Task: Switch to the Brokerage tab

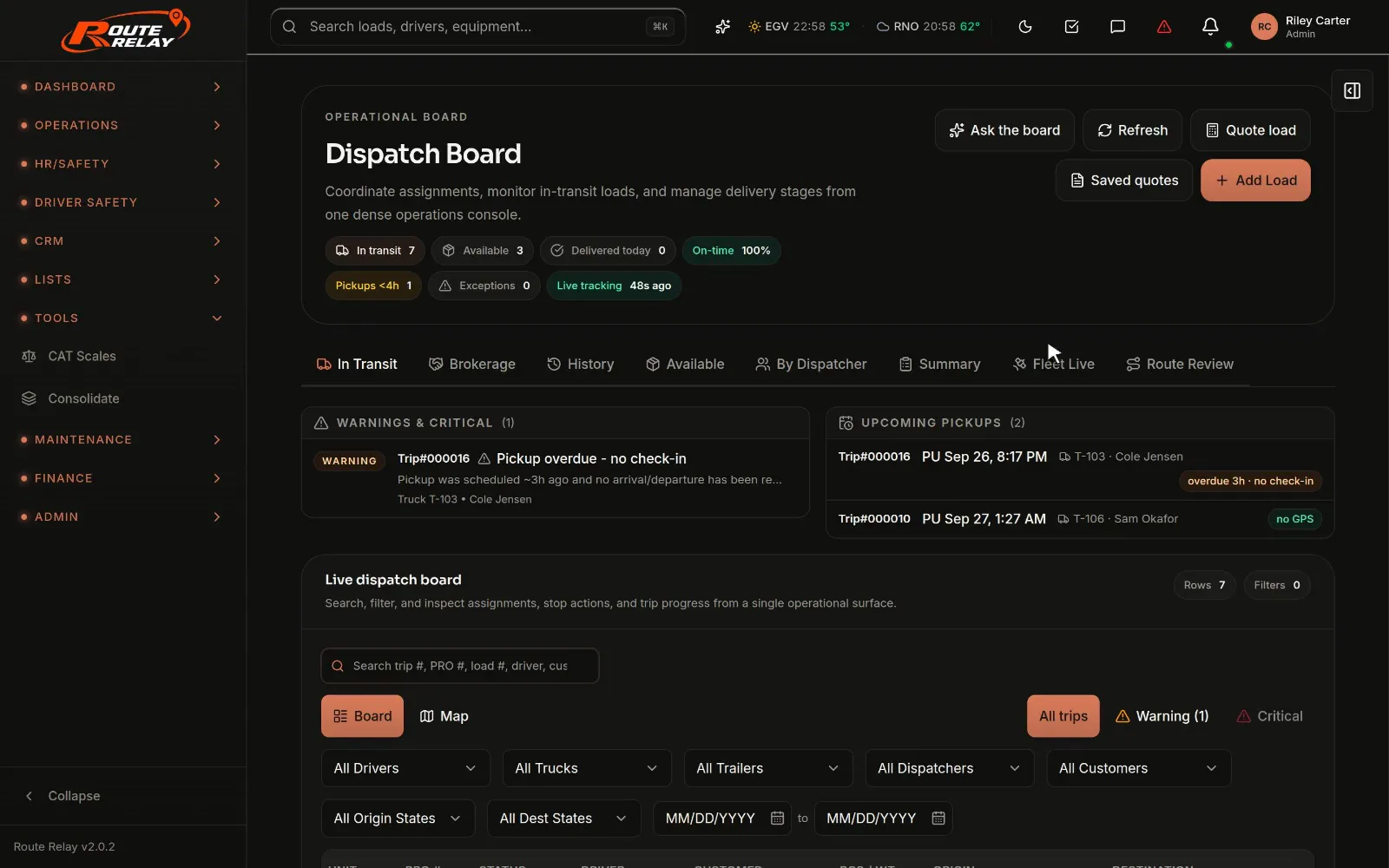Action: pos(472,365)
